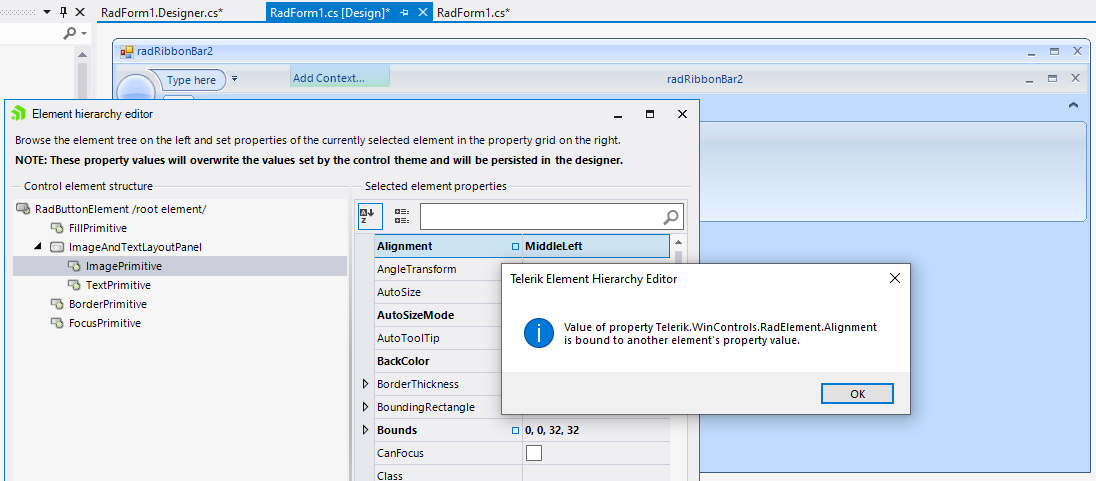Screen dimensions: 1096x481
Task: Expand the BoundingRectangle property
Action: point(365,407)
